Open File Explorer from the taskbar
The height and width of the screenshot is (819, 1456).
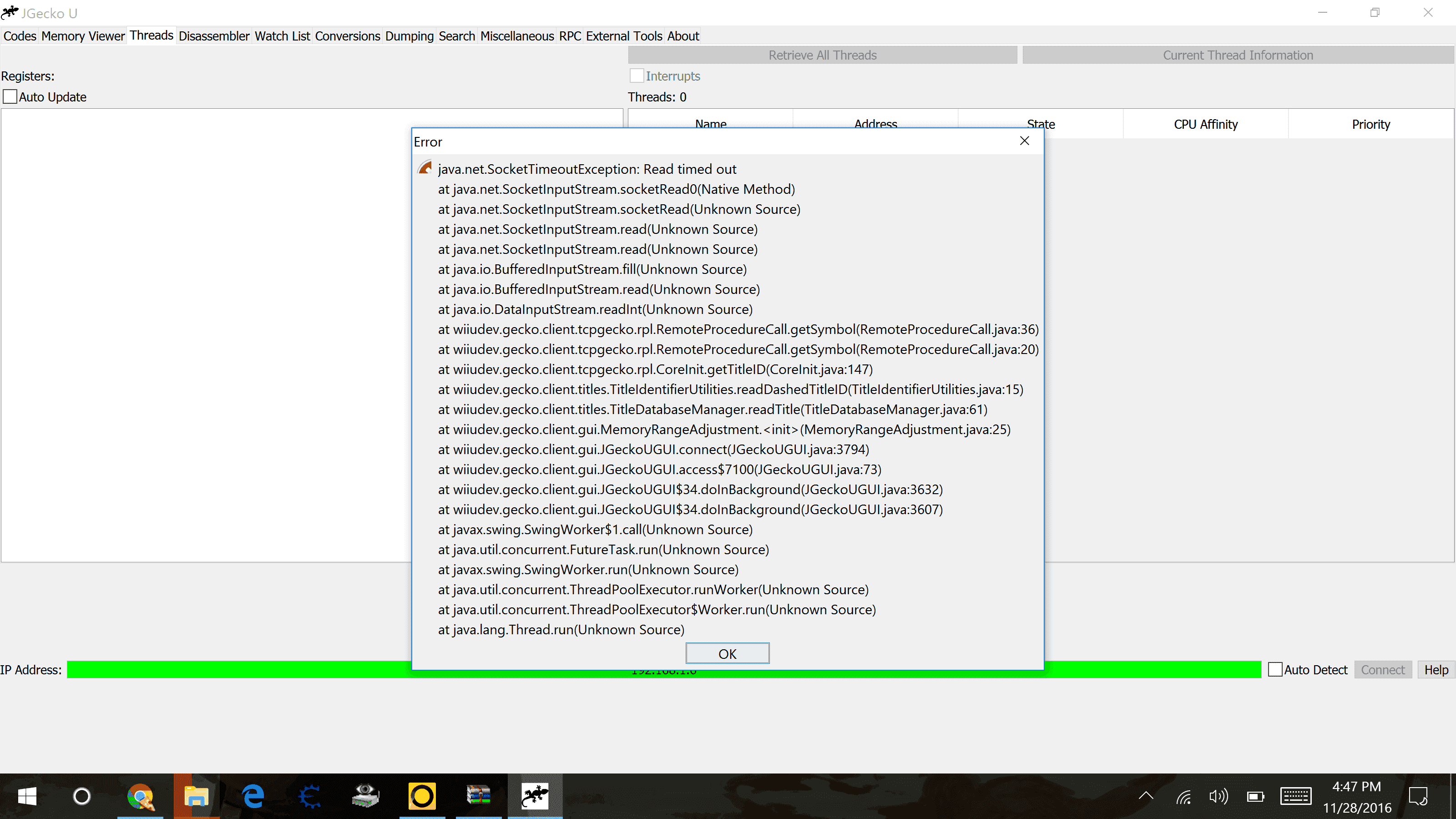tap(196, 796)
